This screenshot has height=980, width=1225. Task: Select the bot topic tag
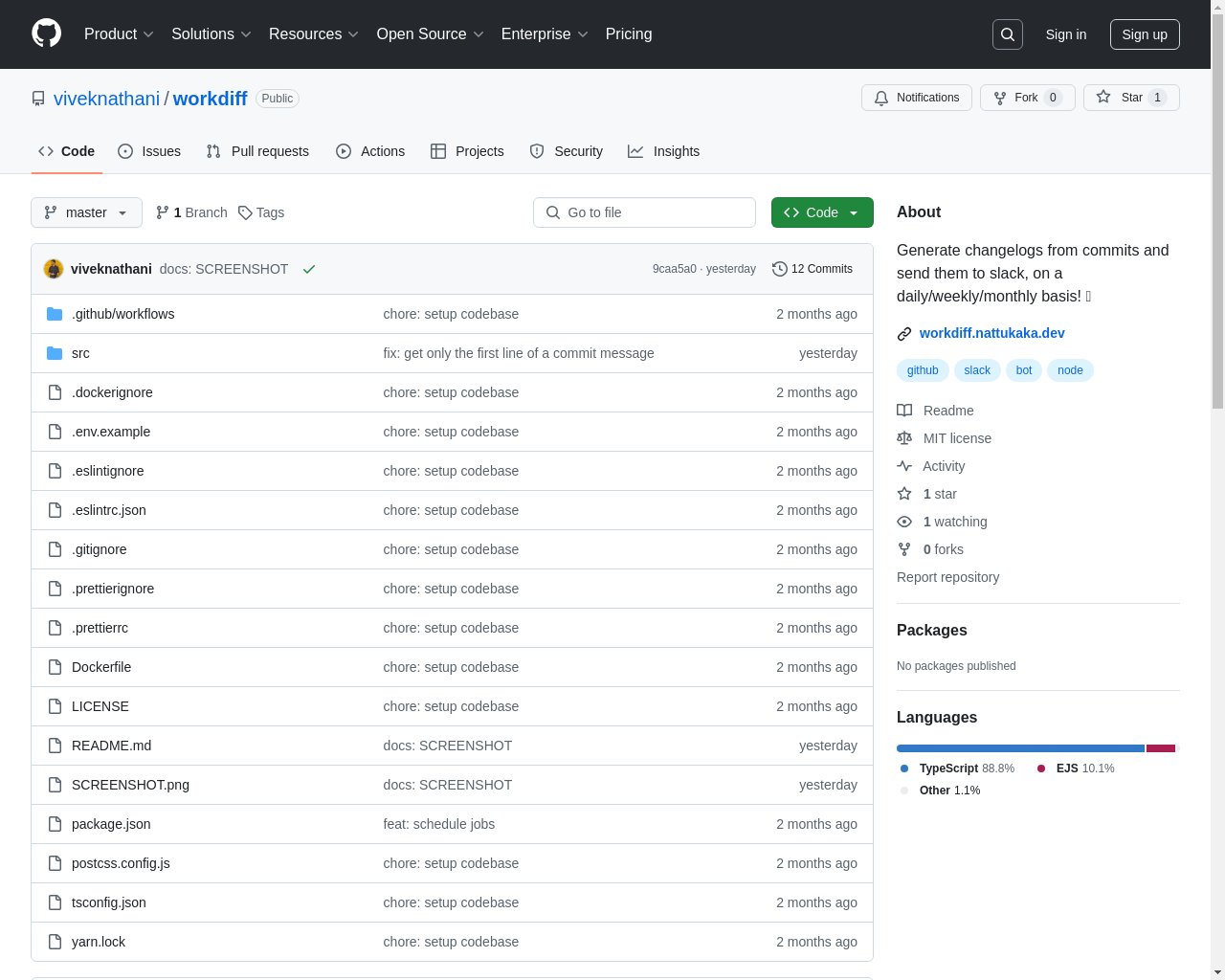pyautogui.click(x=1024, y=370)
